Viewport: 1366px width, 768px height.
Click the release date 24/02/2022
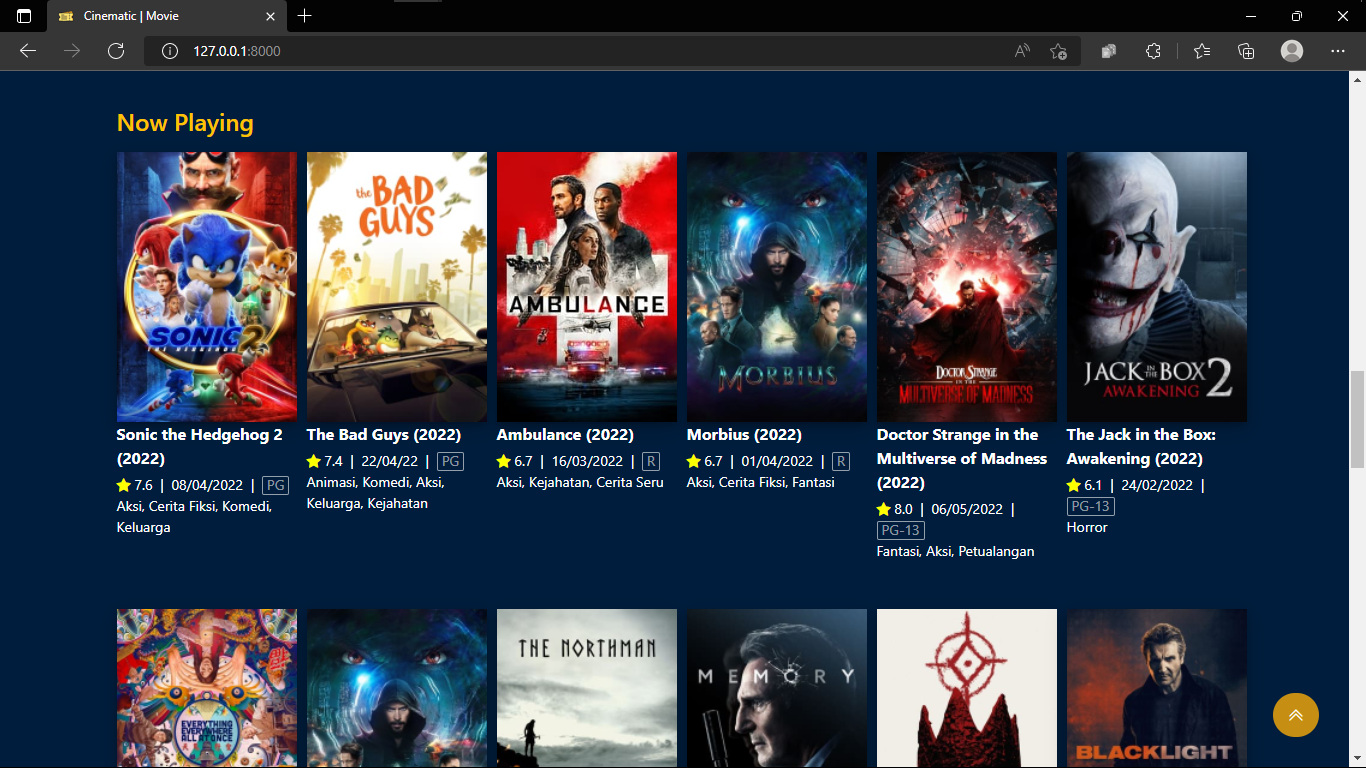click(1157, 485)
